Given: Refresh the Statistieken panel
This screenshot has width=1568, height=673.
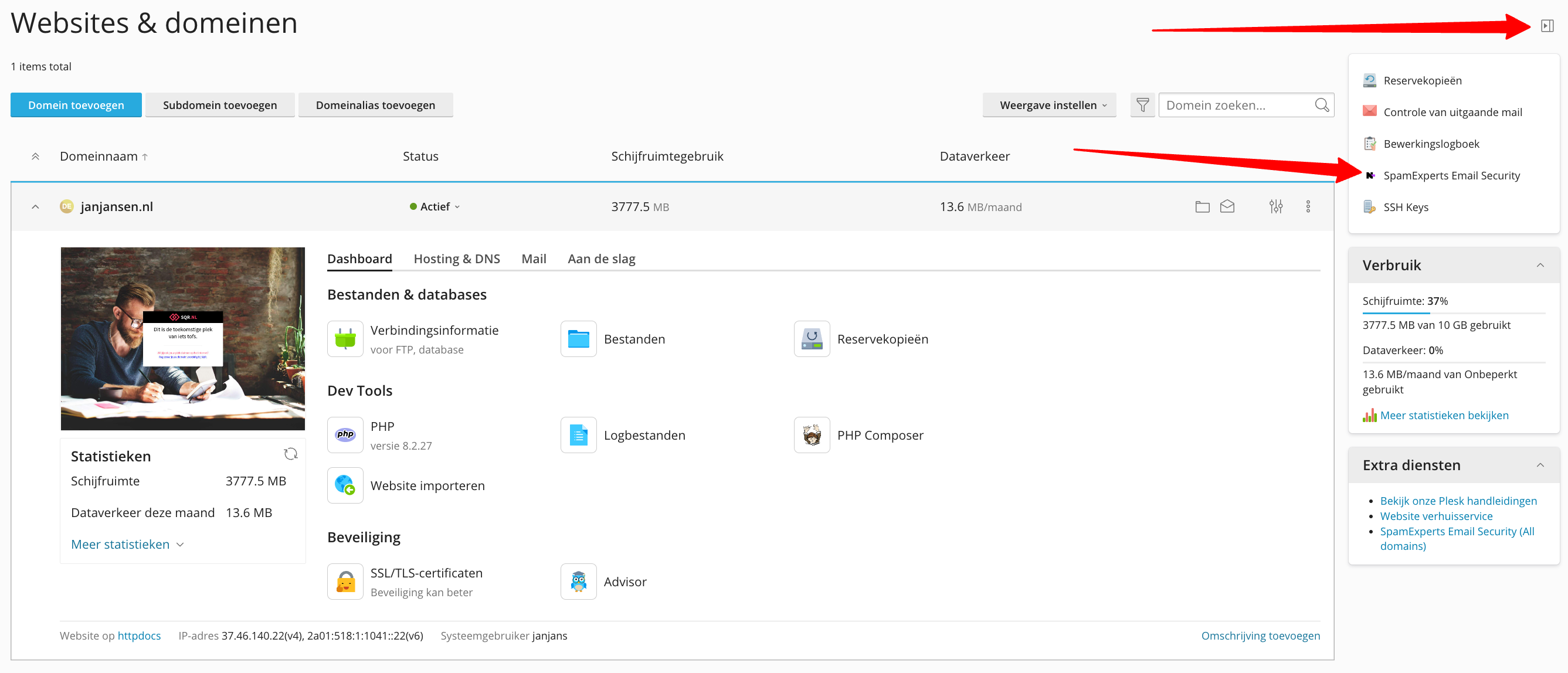Looking at the screenshot, I should [290, 454].
